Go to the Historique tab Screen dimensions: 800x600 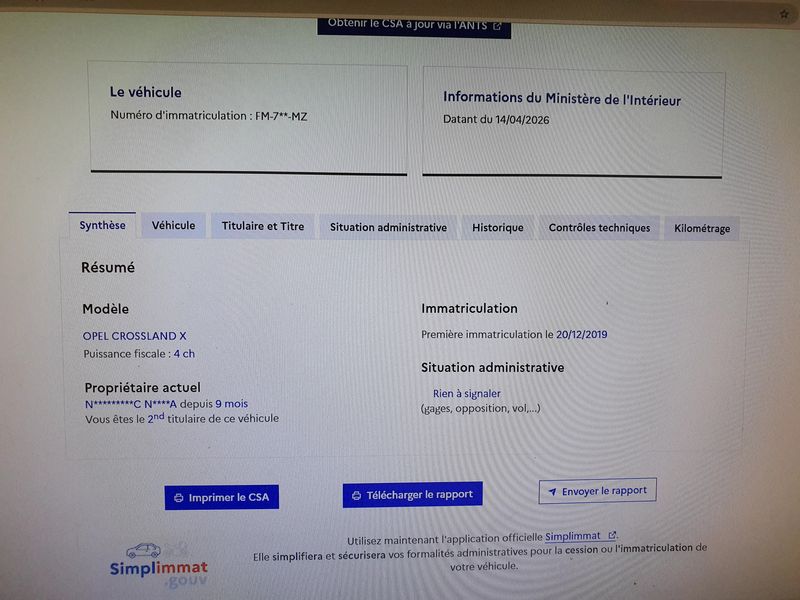497,228
